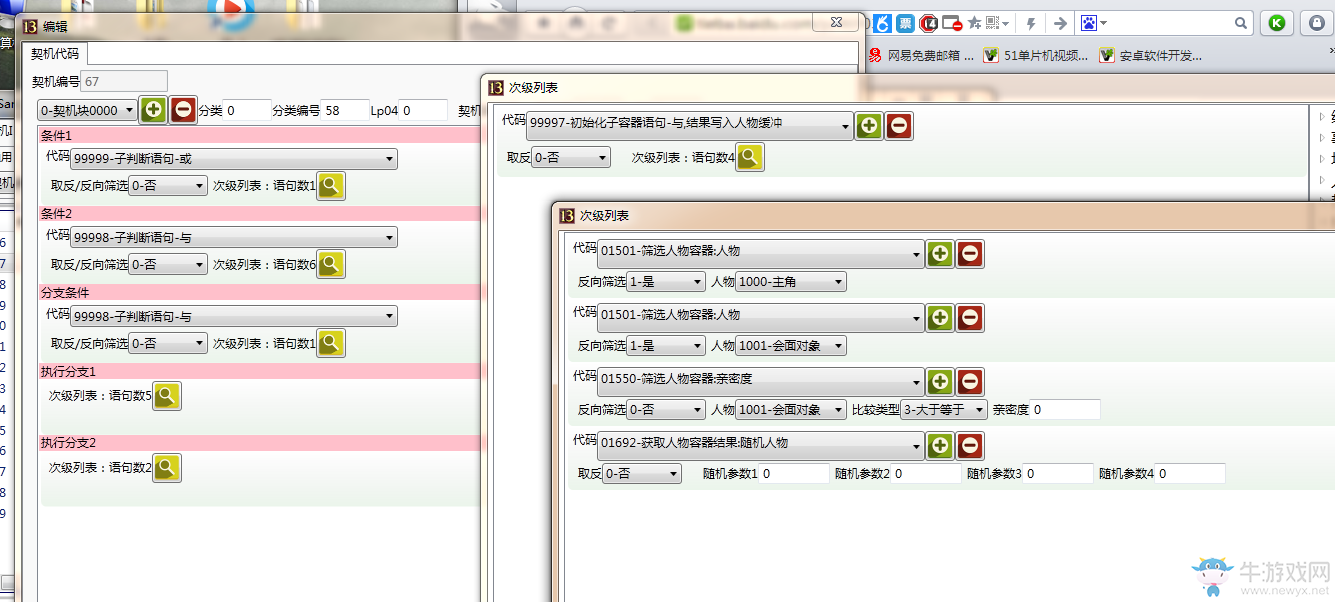Open the 99999-子判断语句-或 code dropdown

click(232, 158)
